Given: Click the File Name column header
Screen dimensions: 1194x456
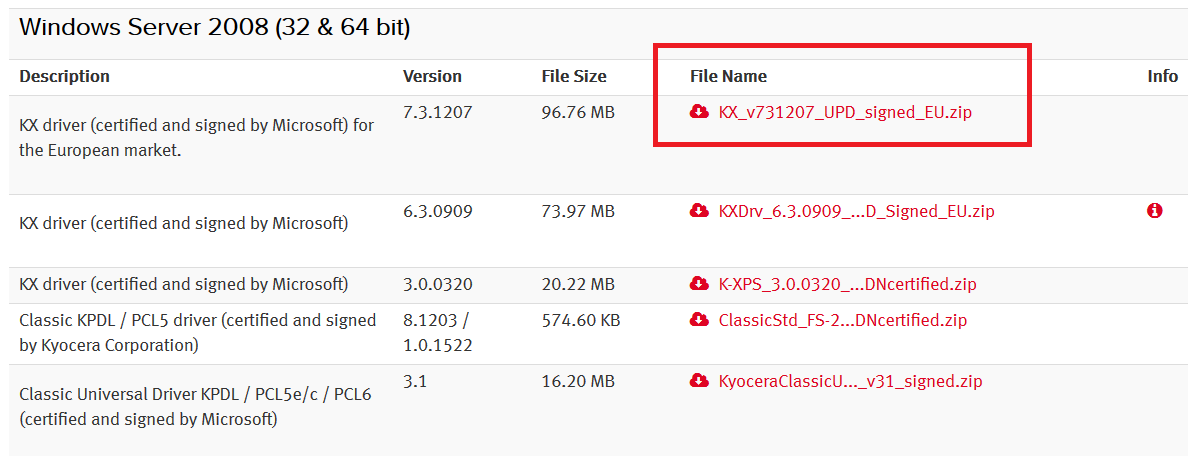Looking at the screenshot, I should click(x=729, y=76).
